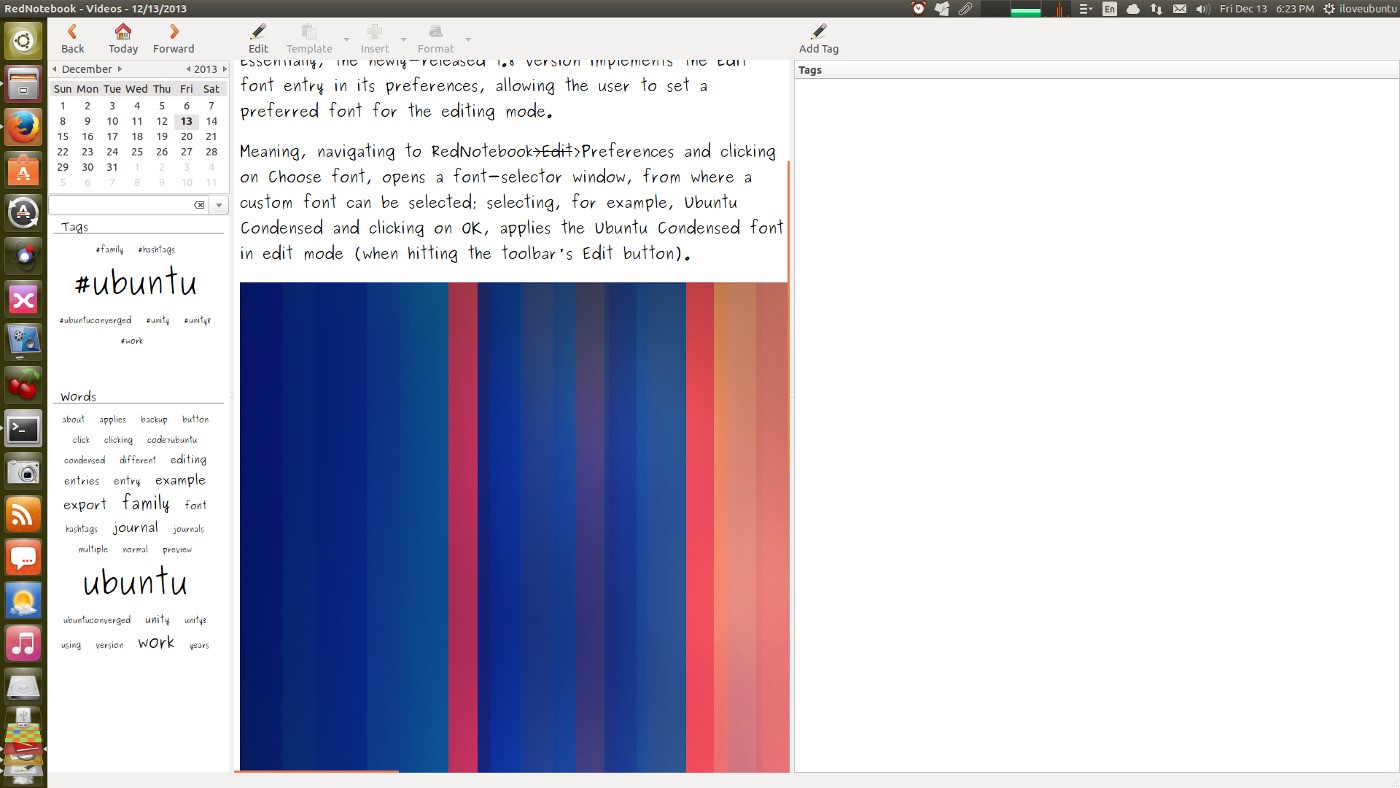The image size is (1400, 788).
Task: Click the Template clipboard icon
Action: (x=309, y=32)
